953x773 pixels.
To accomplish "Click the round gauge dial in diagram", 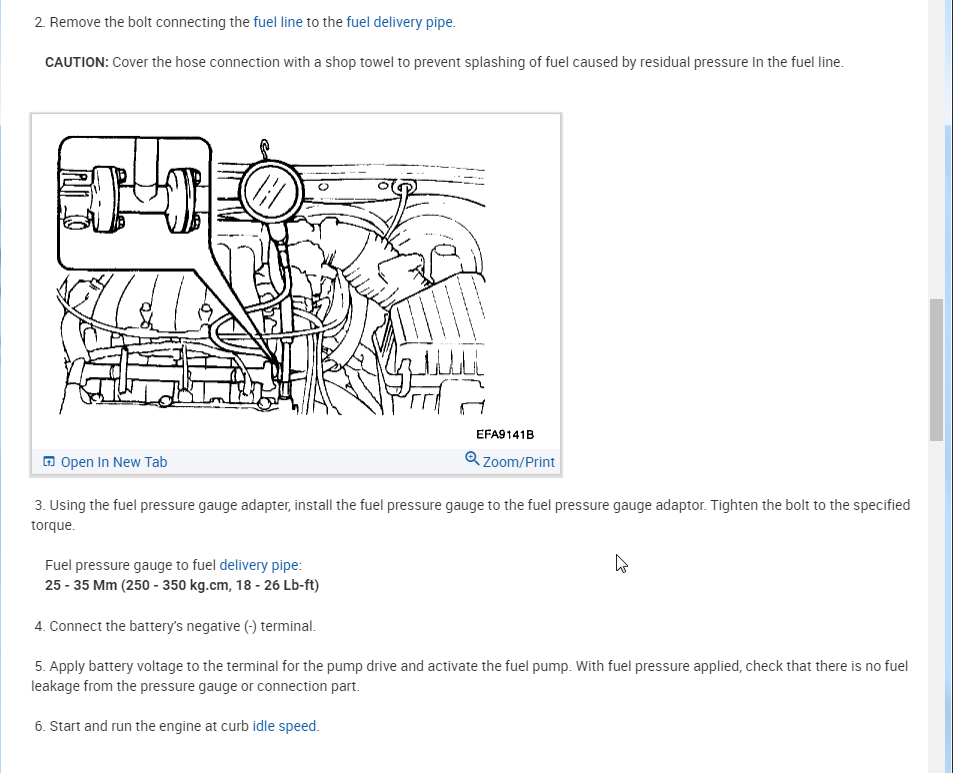I will [x=271, y=191].
